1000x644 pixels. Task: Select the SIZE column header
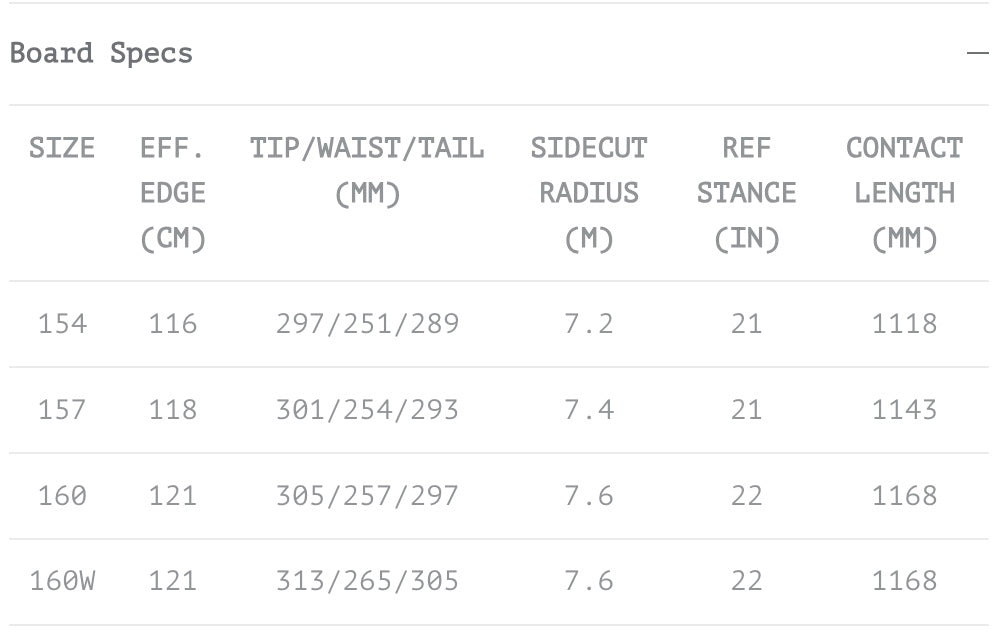[x=62, y=148]
